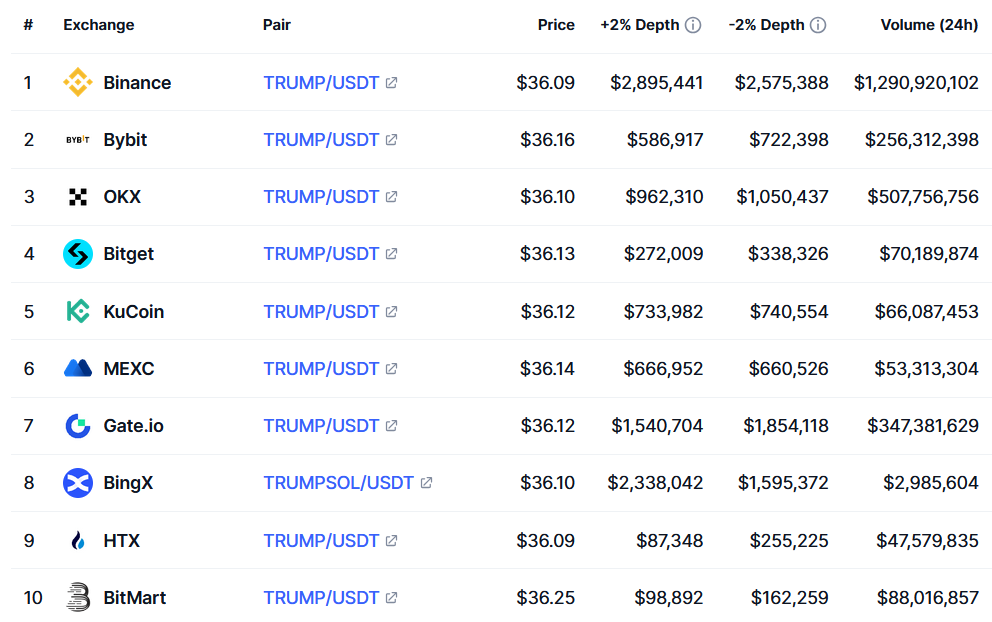Click the MEXC blue logo icon

(78, 368)
